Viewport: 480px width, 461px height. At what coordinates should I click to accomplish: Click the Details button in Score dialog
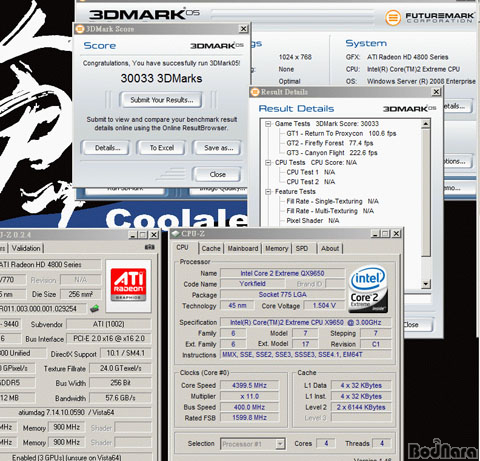107,148
